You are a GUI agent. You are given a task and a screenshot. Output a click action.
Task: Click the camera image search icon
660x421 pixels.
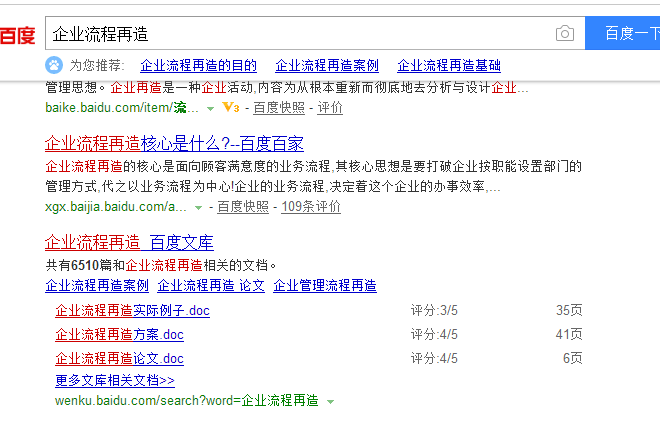tap(564, 33)
